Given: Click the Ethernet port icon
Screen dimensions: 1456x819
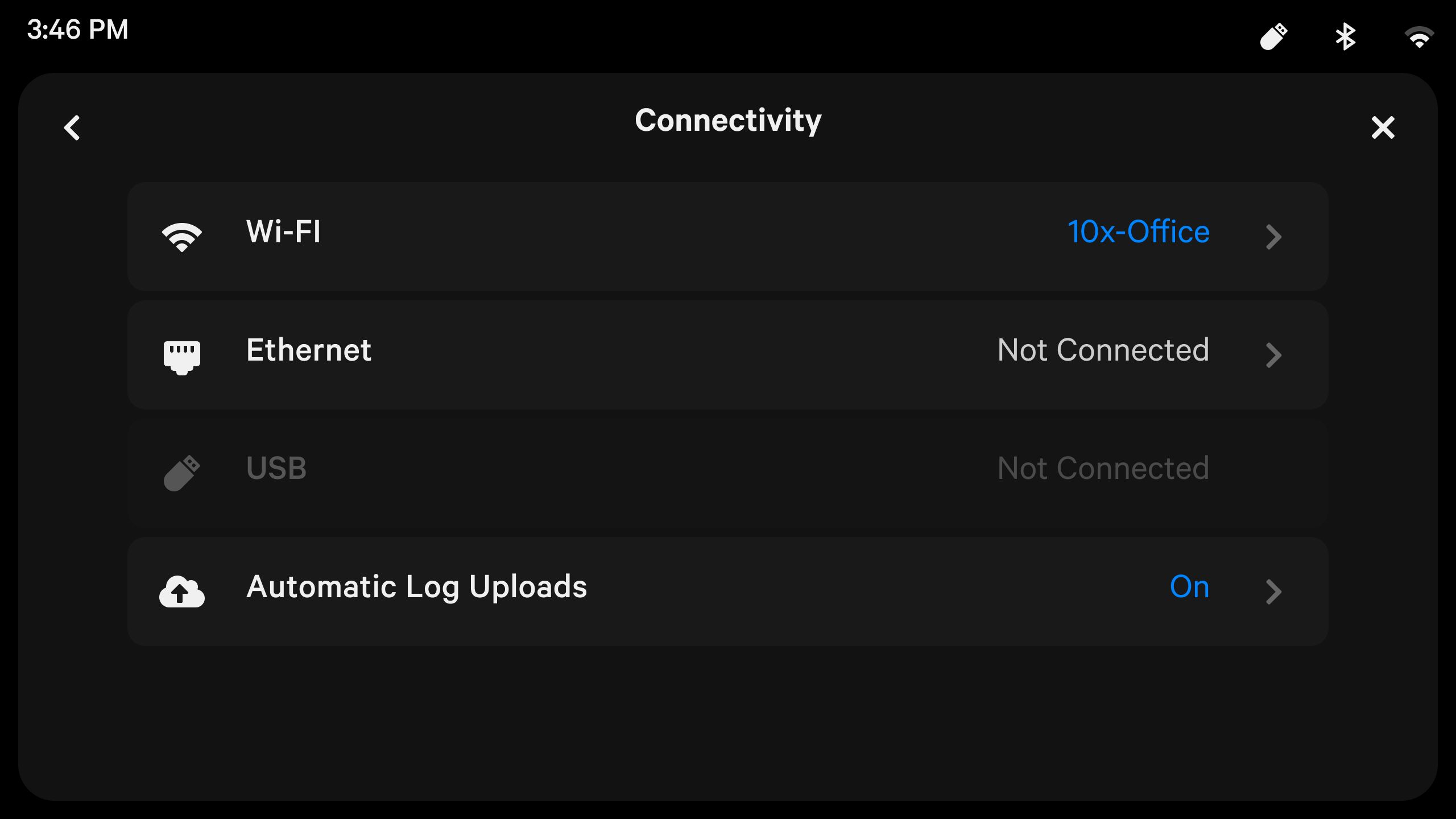Looking at the screenshot, I should click(x=182, y=357).
